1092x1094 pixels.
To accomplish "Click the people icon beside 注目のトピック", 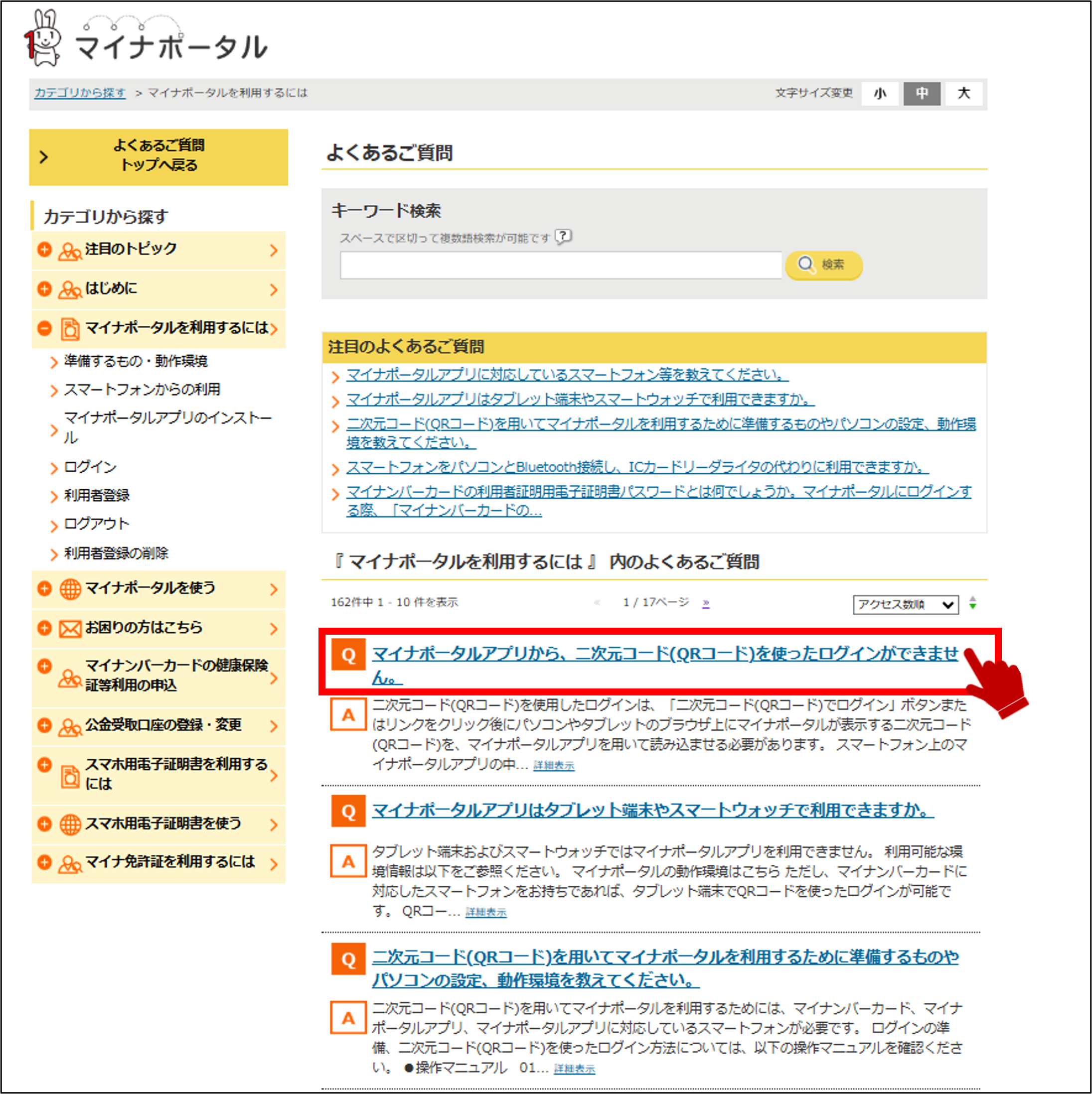I will coord(70,252).
